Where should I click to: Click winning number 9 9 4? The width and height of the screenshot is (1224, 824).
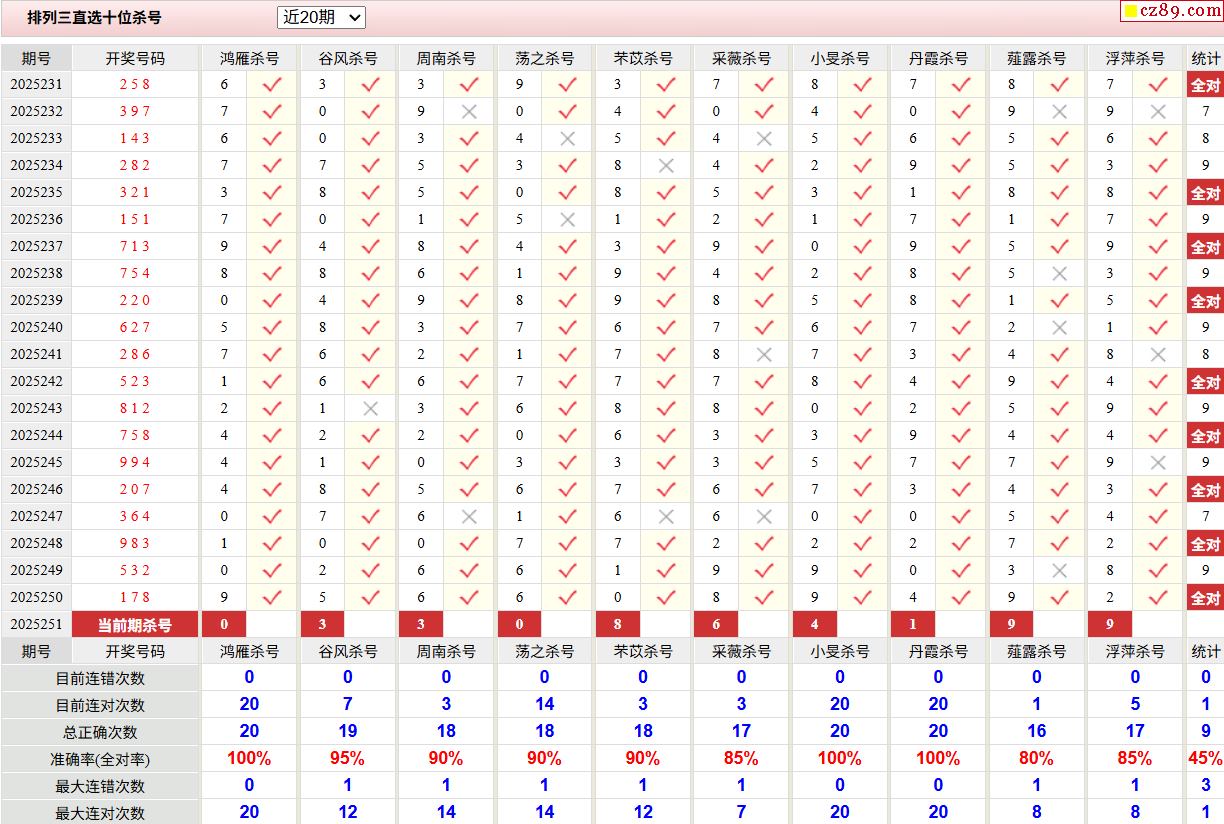pos(135,463)
